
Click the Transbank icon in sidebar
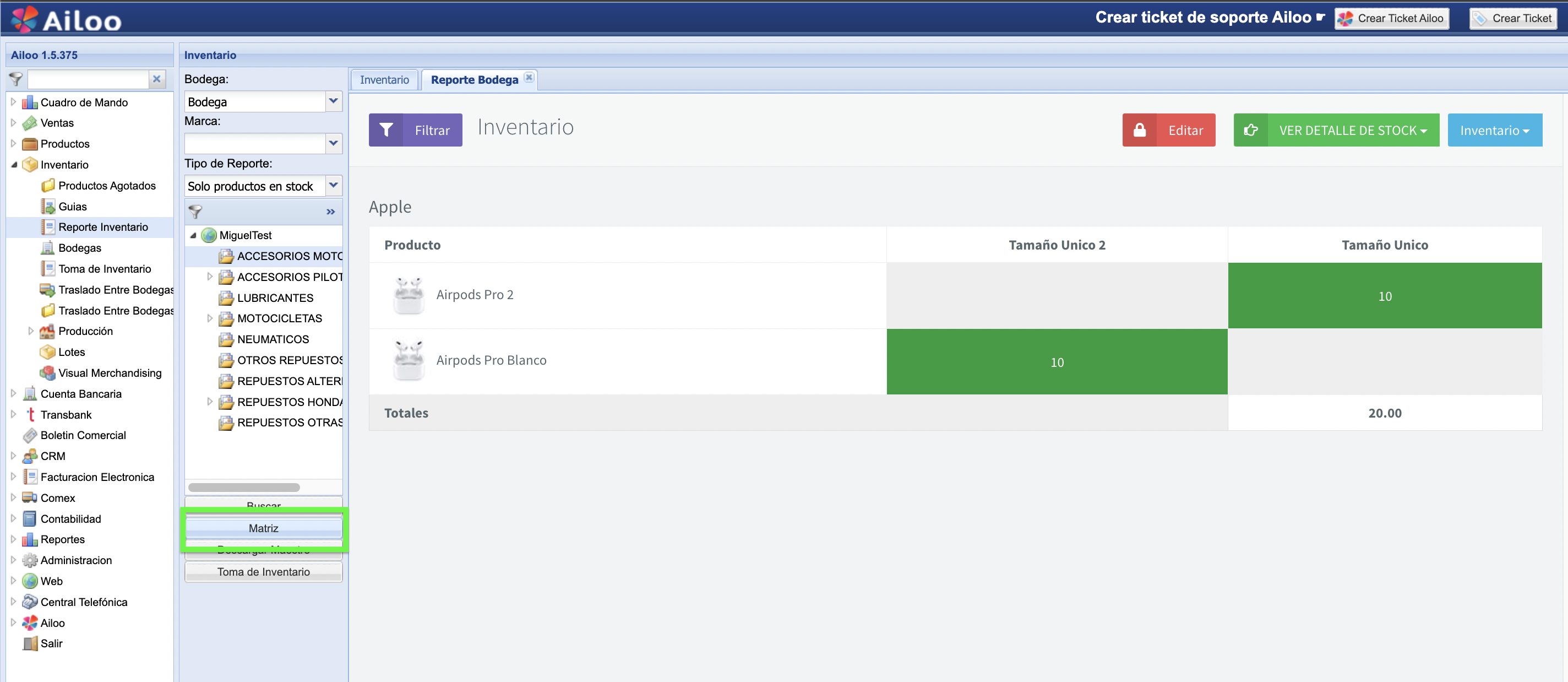(29, 415)
